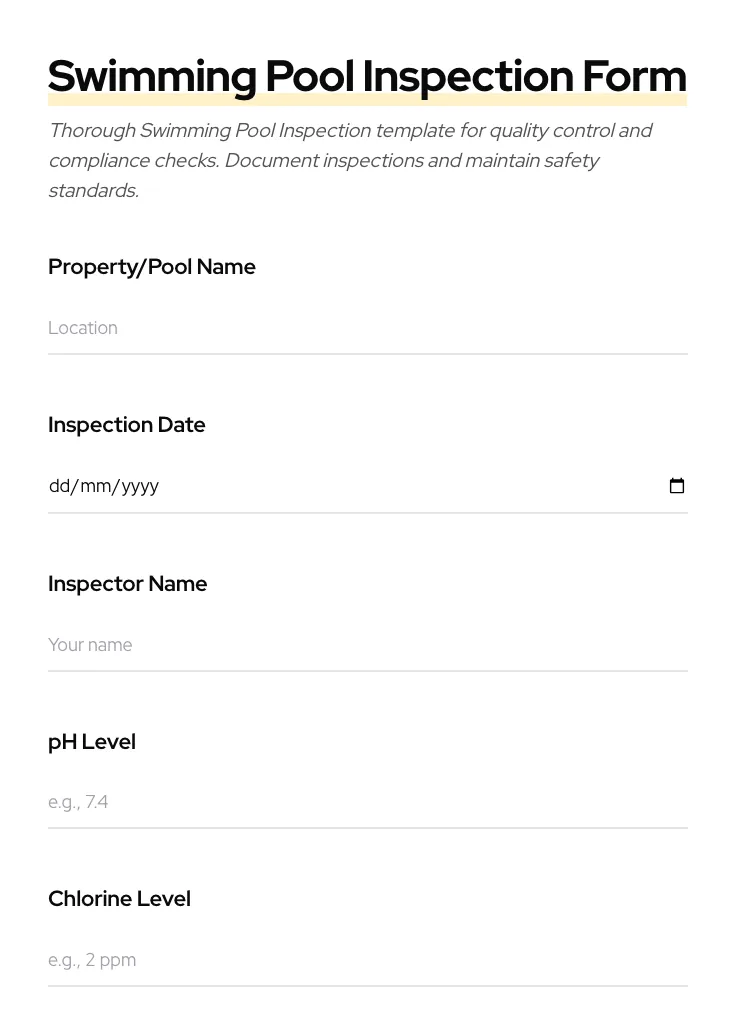This screenshot has width=736, height=1024.
Task: Select the Property/Pool Name label
Action: pyautogui.click(x=152, y=267)
